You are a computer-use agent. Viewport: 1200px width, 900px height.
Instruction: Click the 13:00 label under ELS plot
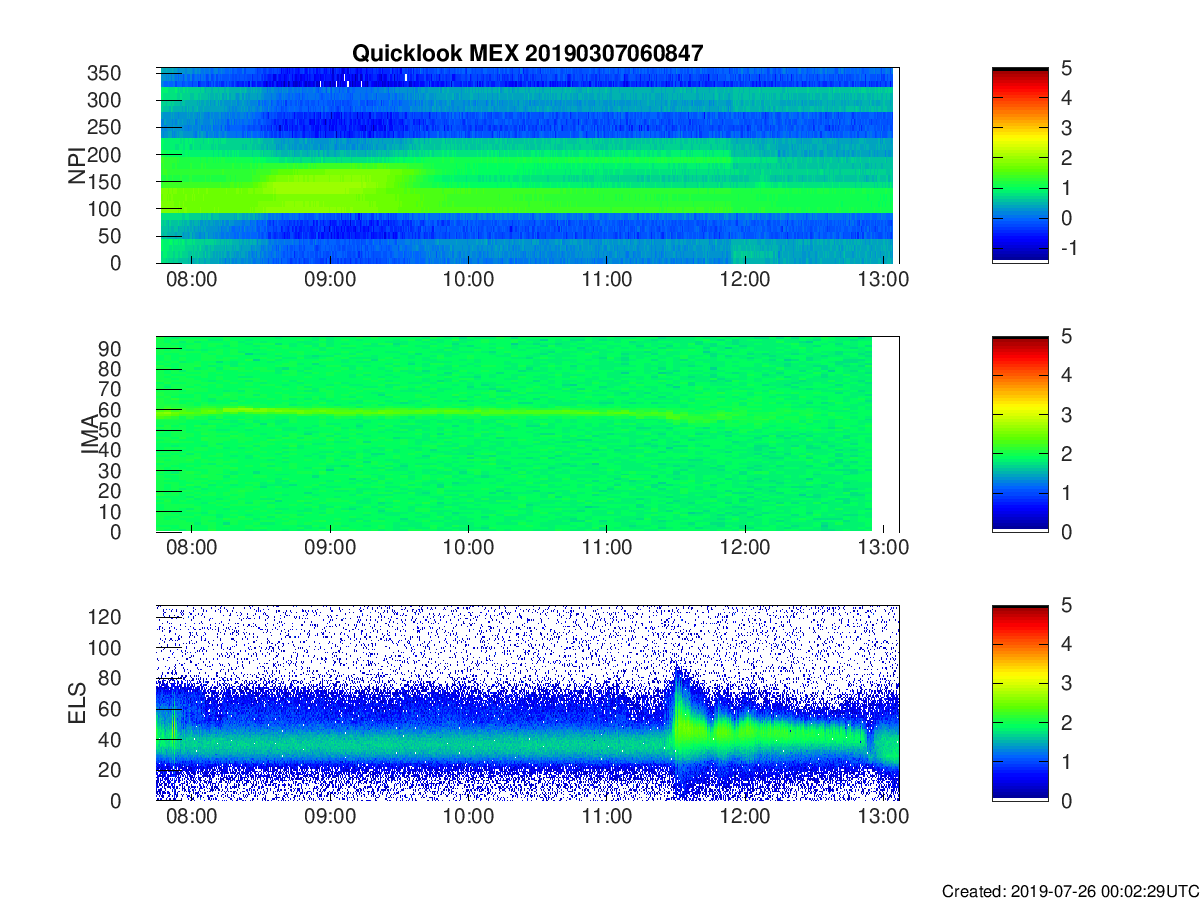point(884,817)
